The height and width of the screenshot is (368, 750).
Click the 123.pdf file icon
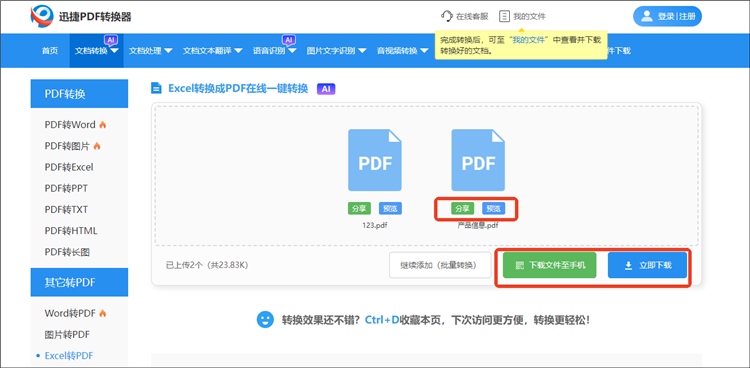[x=375, y=160]
